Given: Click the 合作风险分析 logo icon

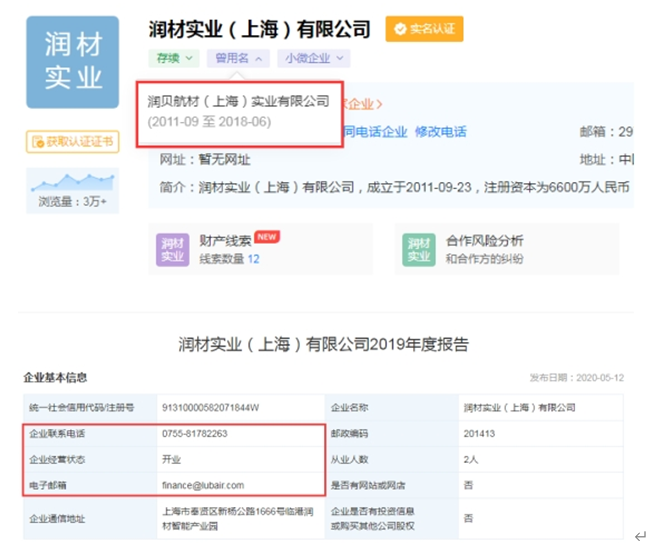Looking at the screenshot, I should (419, 249).
